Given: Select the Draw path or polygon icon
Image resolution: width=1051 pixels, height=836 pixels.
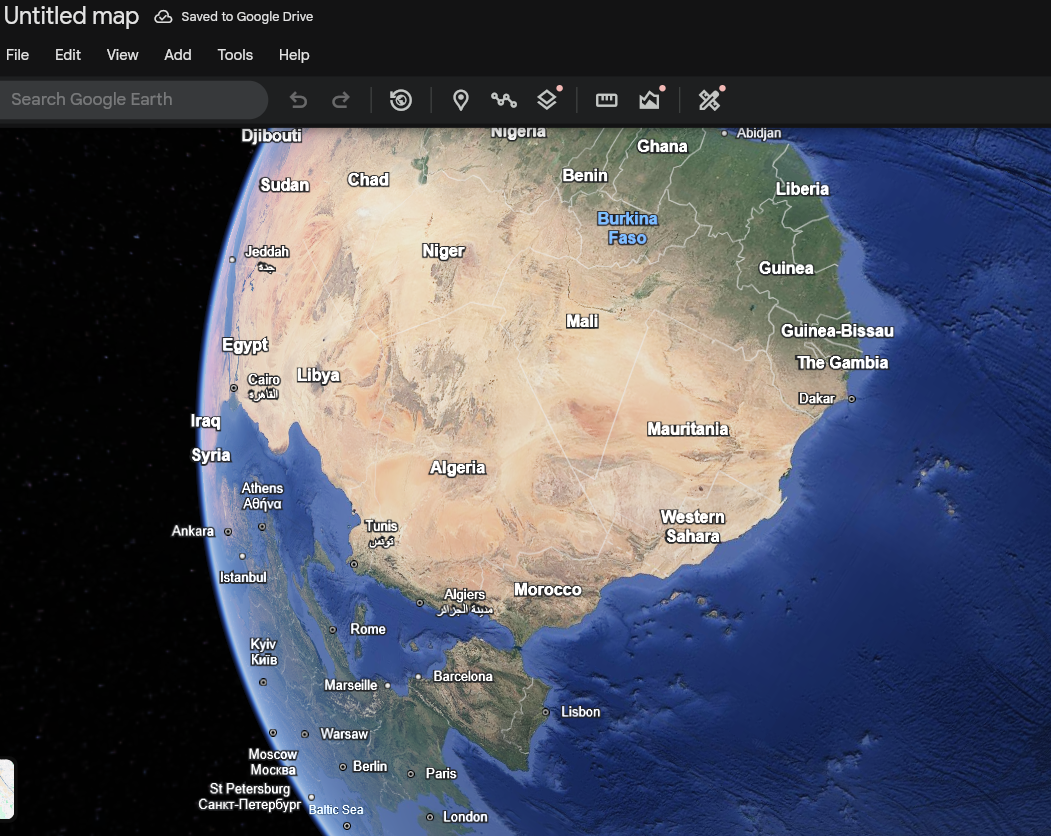Looking at the screenshot, I should click(x=503, y=100).
